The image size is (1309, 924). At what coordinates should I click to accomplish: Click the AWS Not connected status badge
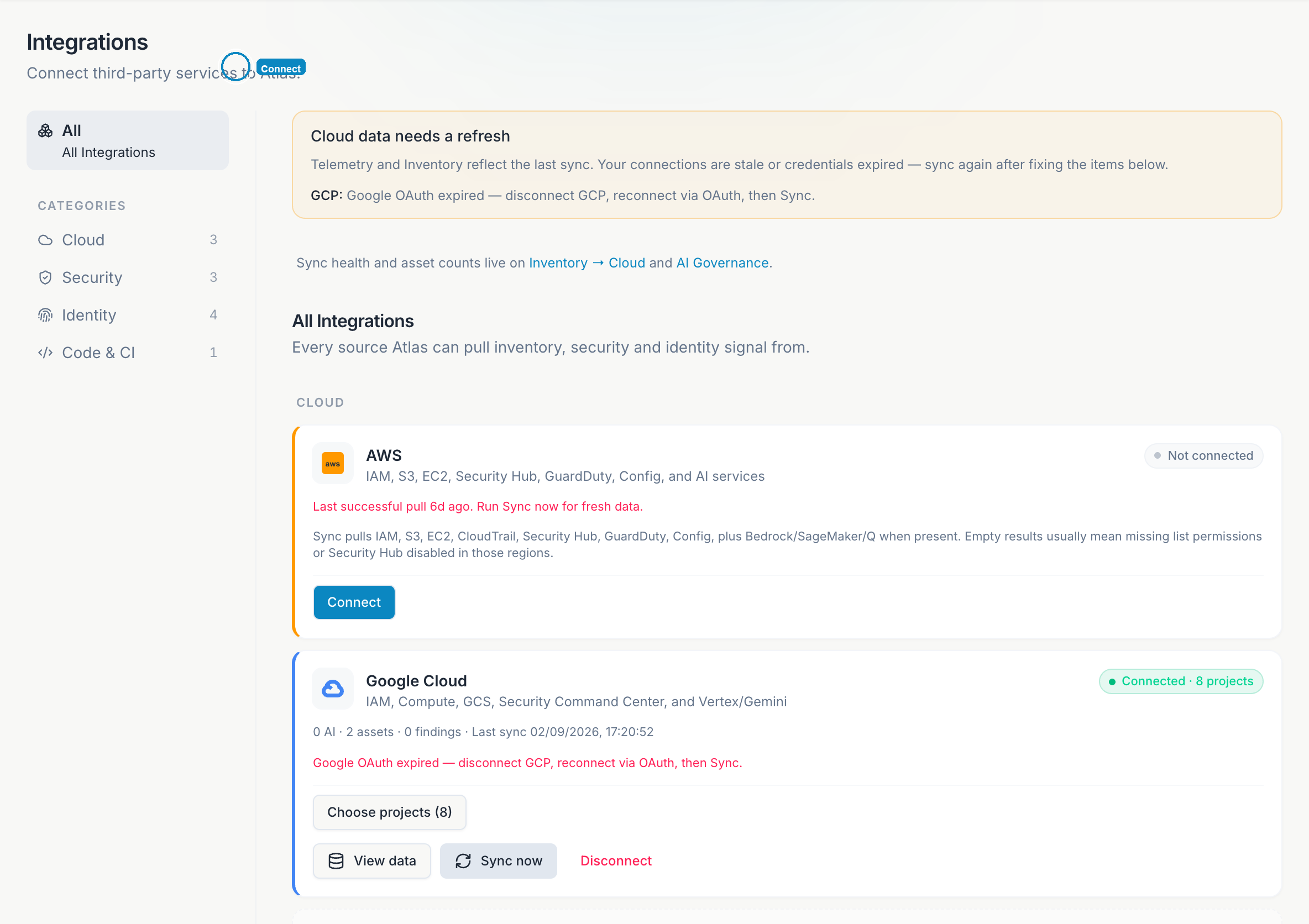coord(1203,456)
